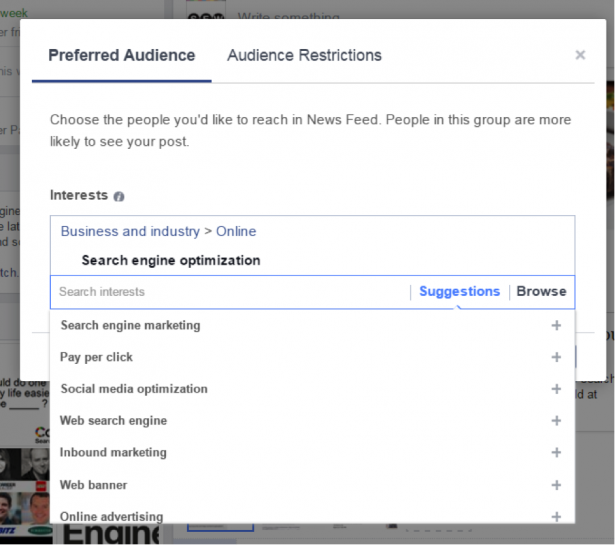Click plus icon next to Pay per click

click(556, 357)
